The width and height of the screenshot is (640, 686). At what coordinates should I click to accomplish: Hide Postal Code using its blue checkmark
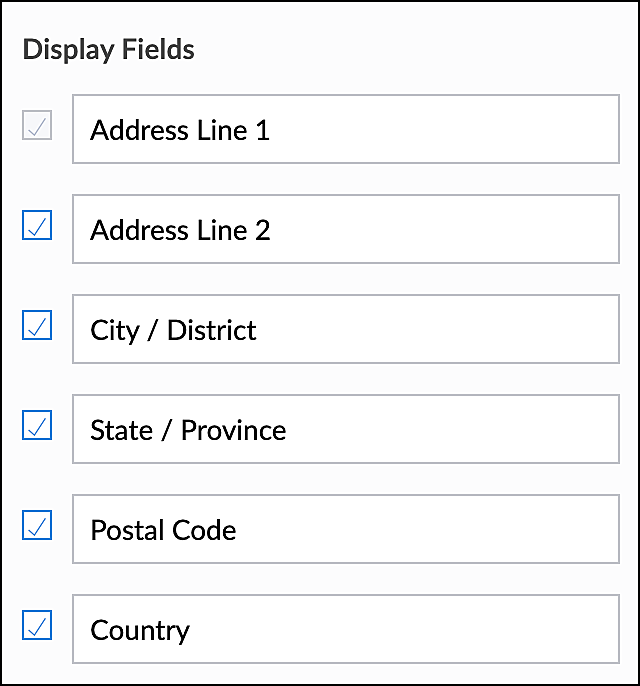click(37, 526)
